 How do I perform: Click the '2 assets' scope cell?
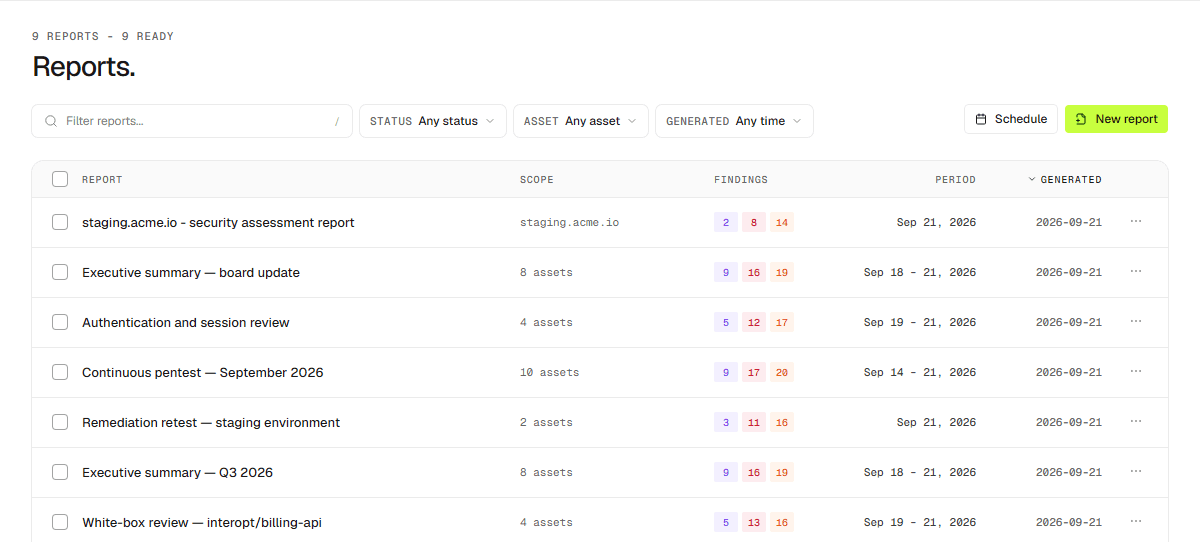point(546,422)
